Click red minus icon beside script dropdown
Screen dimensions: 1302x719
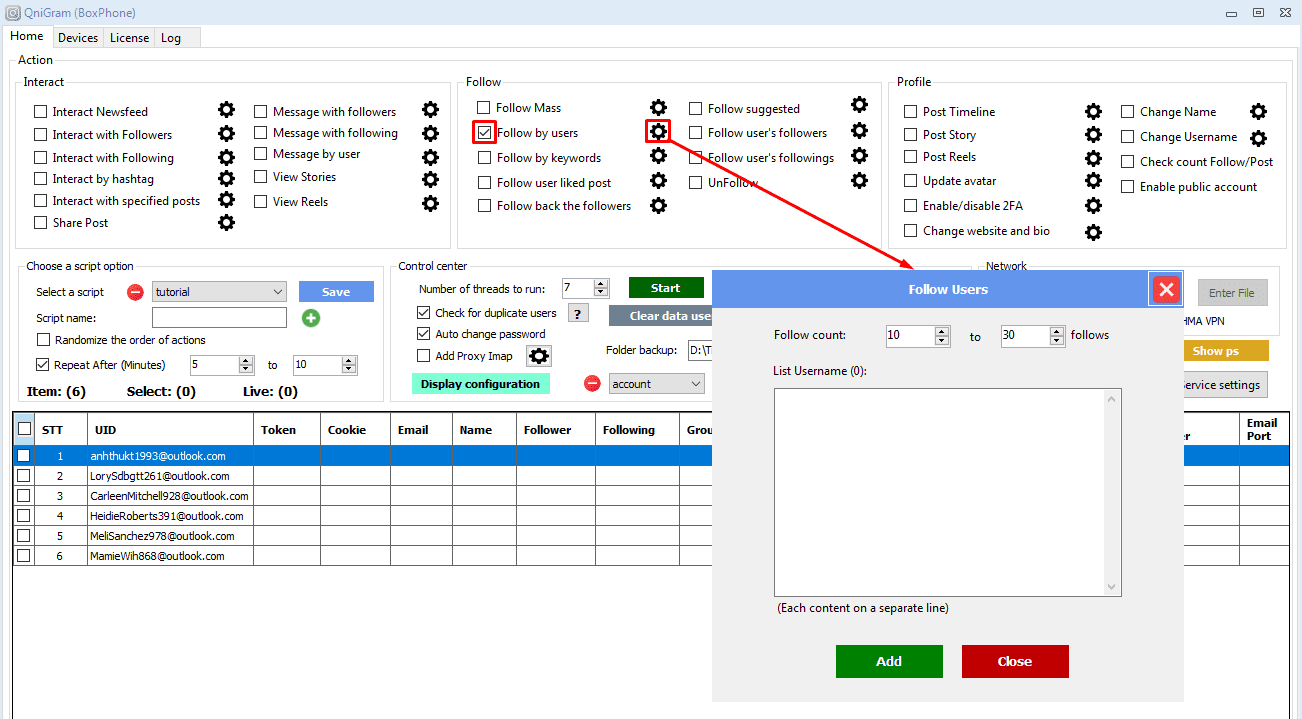(135, 292)
